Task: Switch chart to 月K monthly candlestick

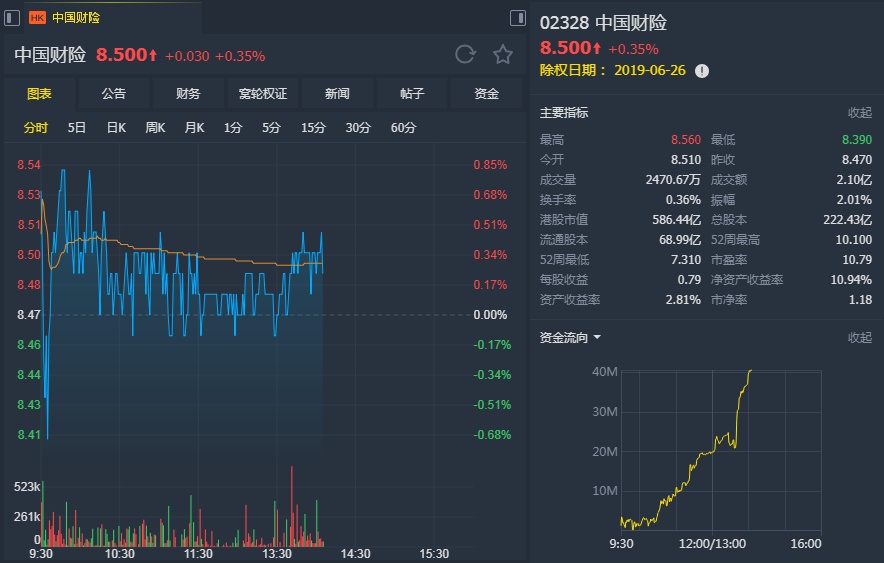Action: 195,128
